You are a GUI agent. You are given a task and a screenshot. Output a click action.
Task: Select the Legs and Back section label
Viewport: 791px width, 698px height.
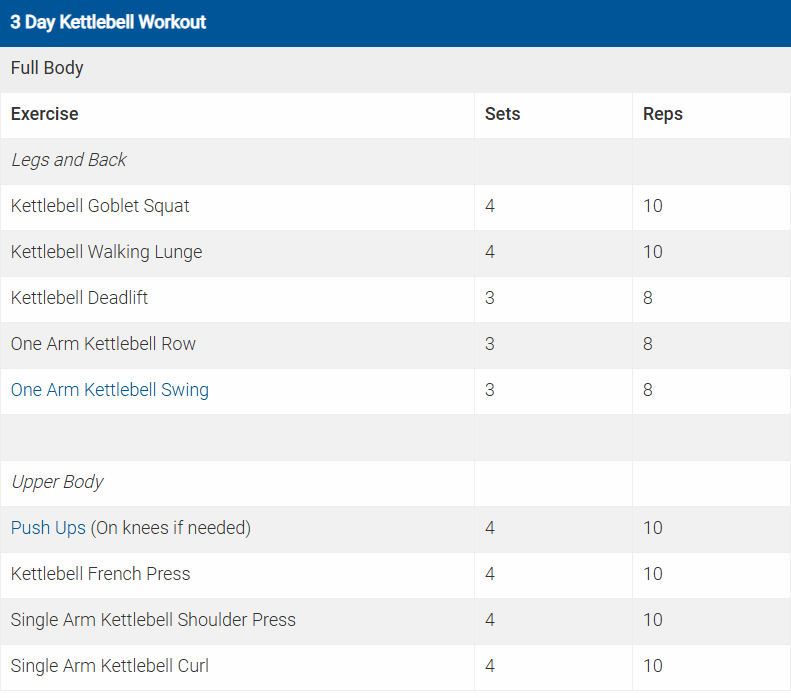[69, 160]
